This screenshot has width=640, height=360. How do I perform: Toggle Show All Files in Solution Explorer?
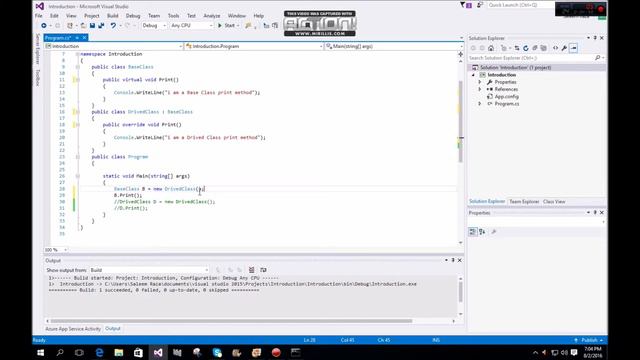point(544,48)
